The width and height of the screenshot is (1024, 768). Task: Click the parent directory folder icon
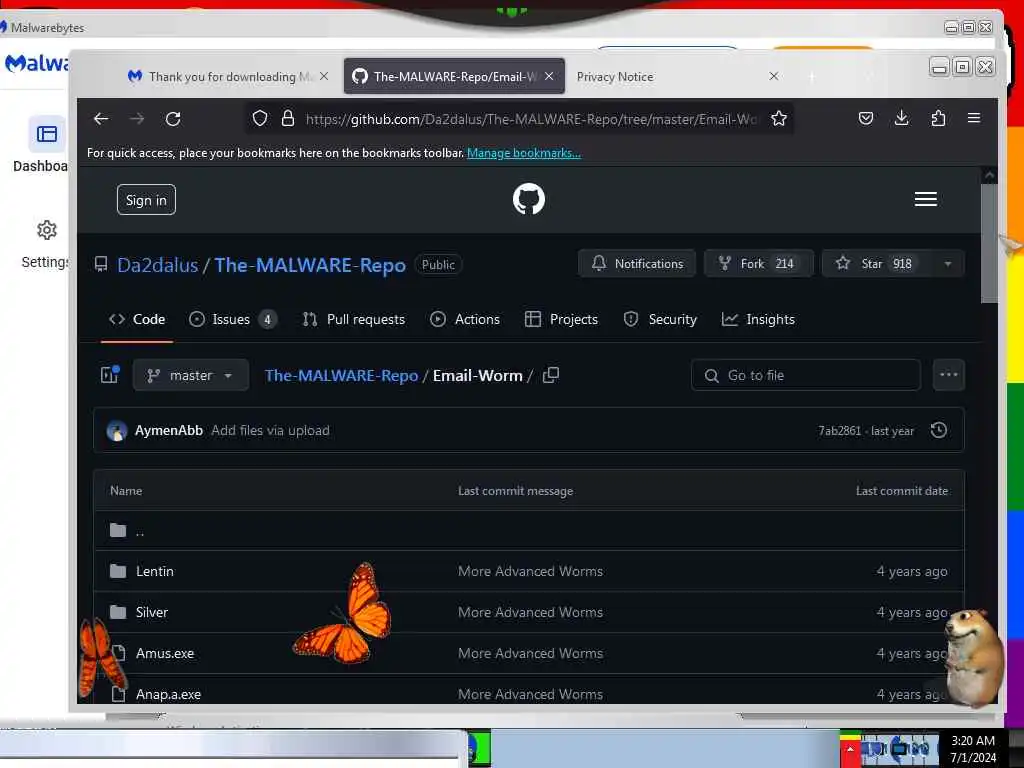[118, 530]
